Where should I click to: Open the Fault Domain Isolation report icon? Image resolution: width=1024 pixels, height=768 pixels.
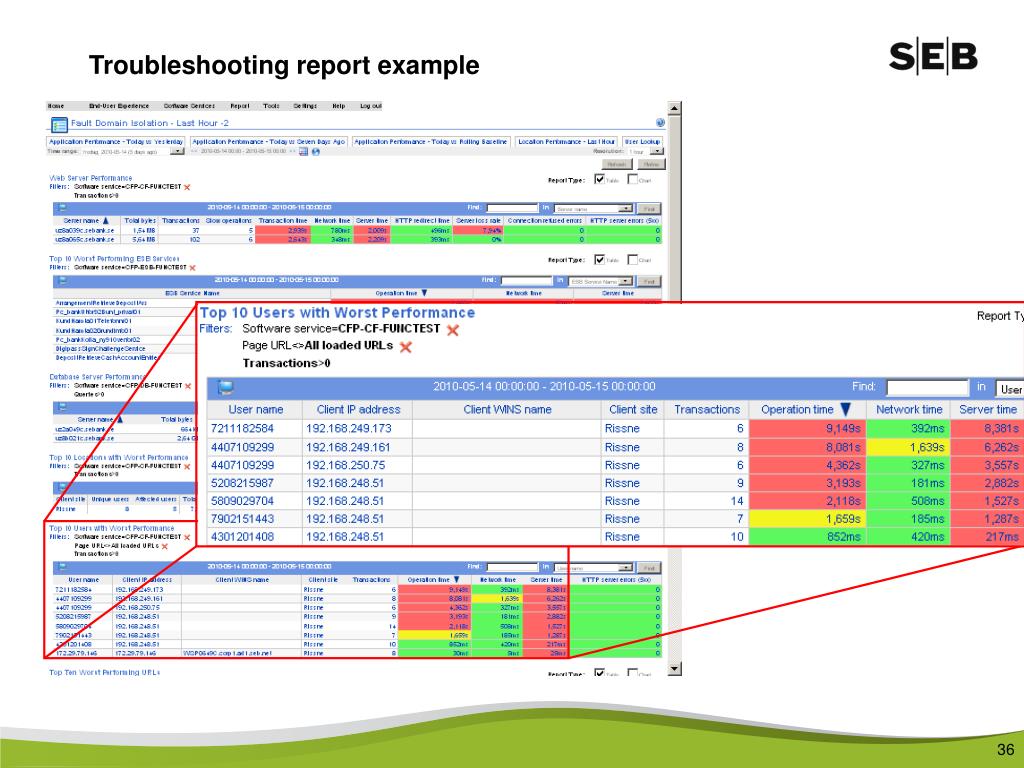[59, 124]
